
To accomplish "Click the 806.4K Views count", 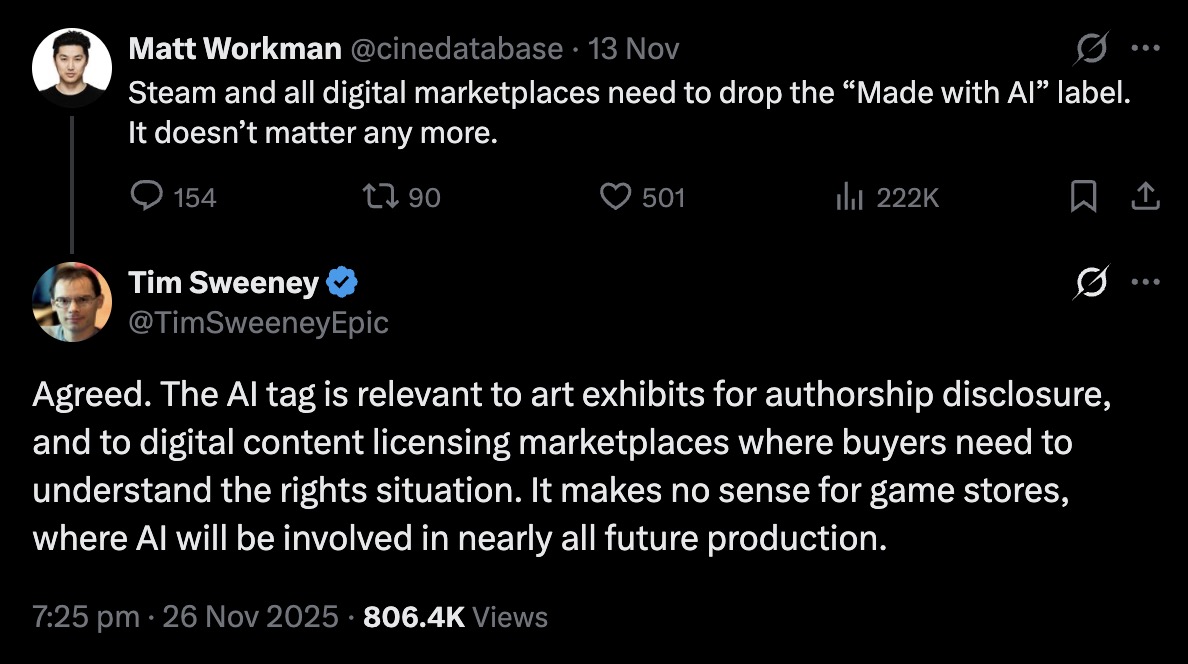I will pos(455,617).
